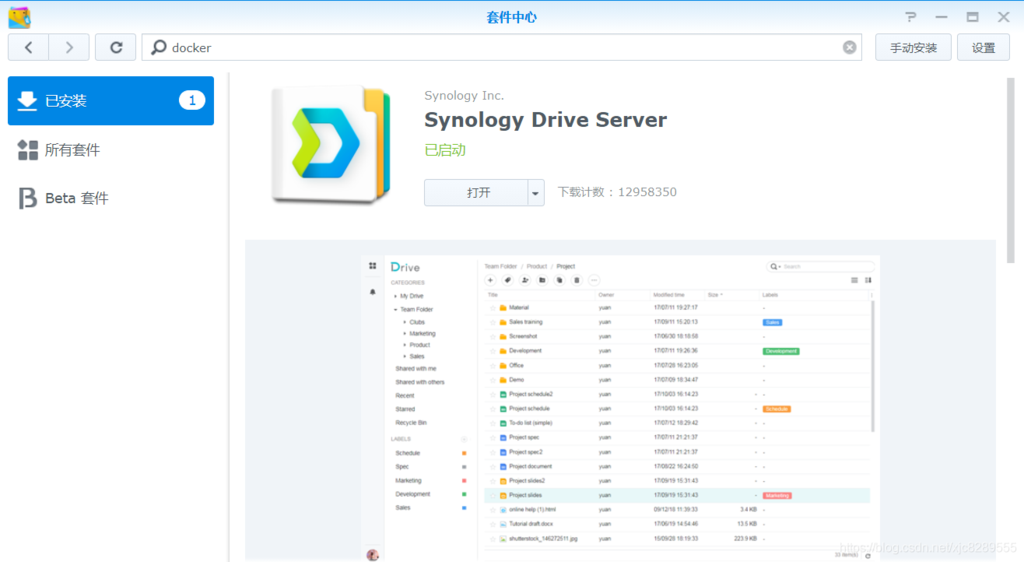
Task: Click the search magnifier icon
Action: (x=159, y=48)
